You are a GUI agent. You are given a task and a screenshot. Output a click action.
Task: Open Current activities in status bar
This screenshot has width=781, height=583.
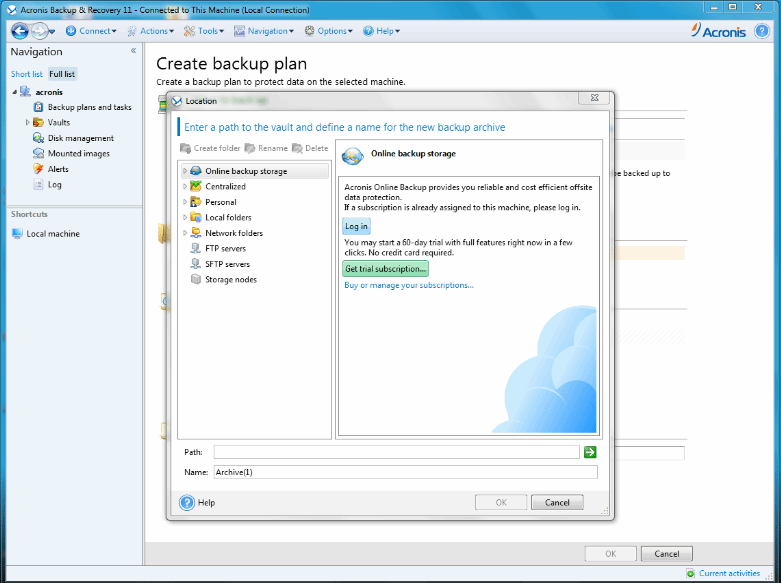coord(729,573)
